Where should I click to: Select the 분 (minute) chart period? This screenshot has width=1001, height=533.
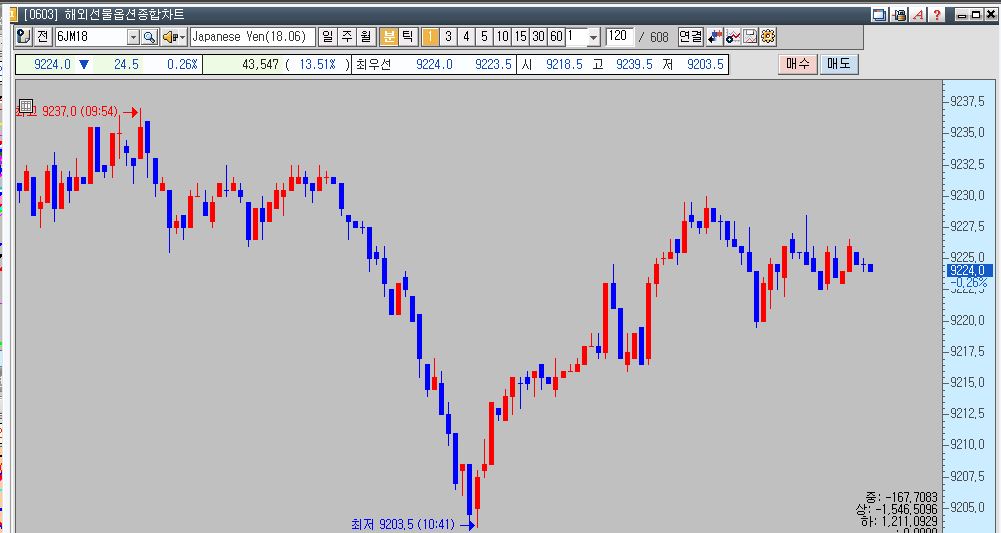pos(389,37)
